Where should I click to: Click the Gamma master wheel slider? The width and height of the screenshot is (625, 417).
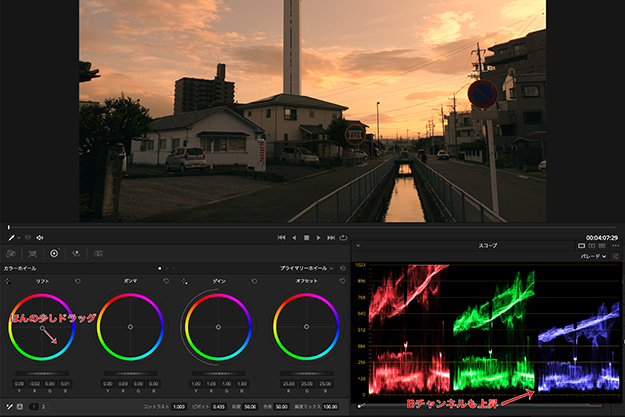[x=130, y=373]
